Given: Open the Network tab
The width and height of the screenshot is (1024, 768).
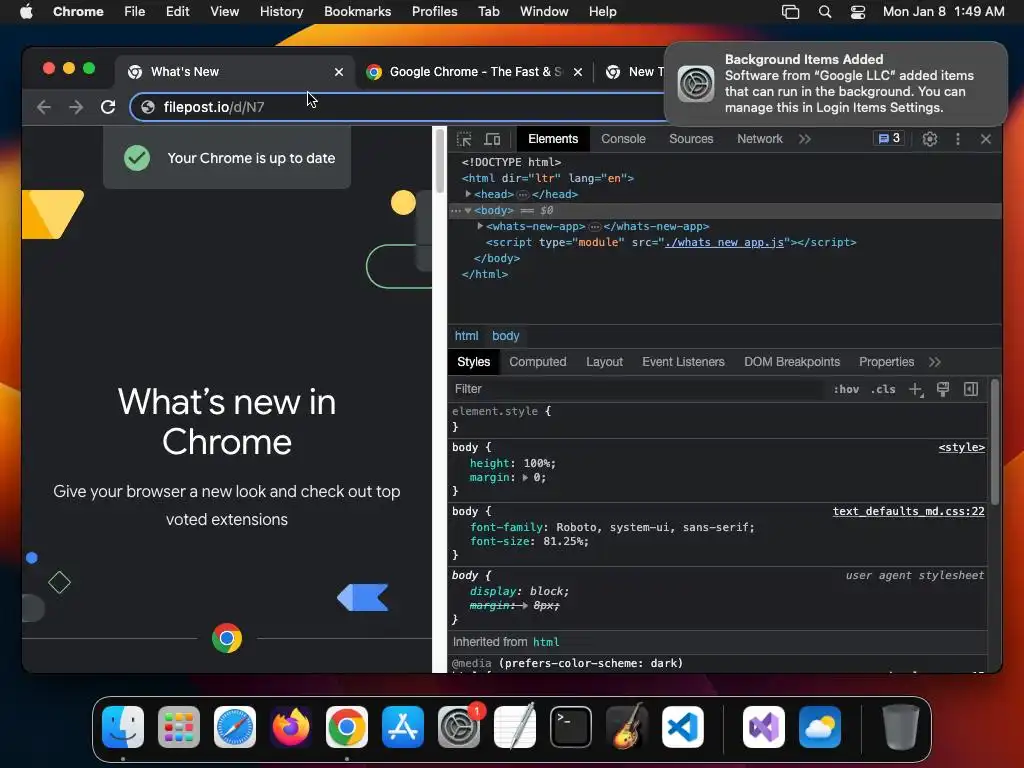Looking at the screenshot, I should (760, 139).
